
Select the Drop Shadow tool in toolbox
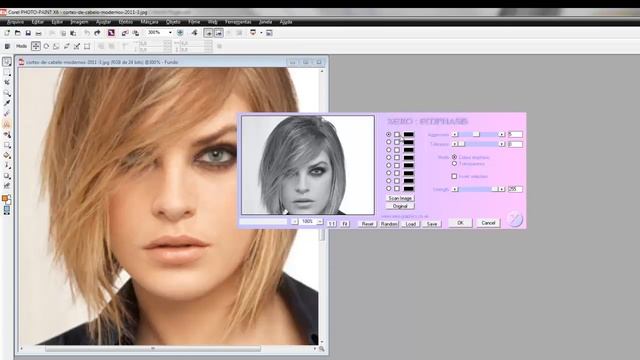(x=7, y=176)
